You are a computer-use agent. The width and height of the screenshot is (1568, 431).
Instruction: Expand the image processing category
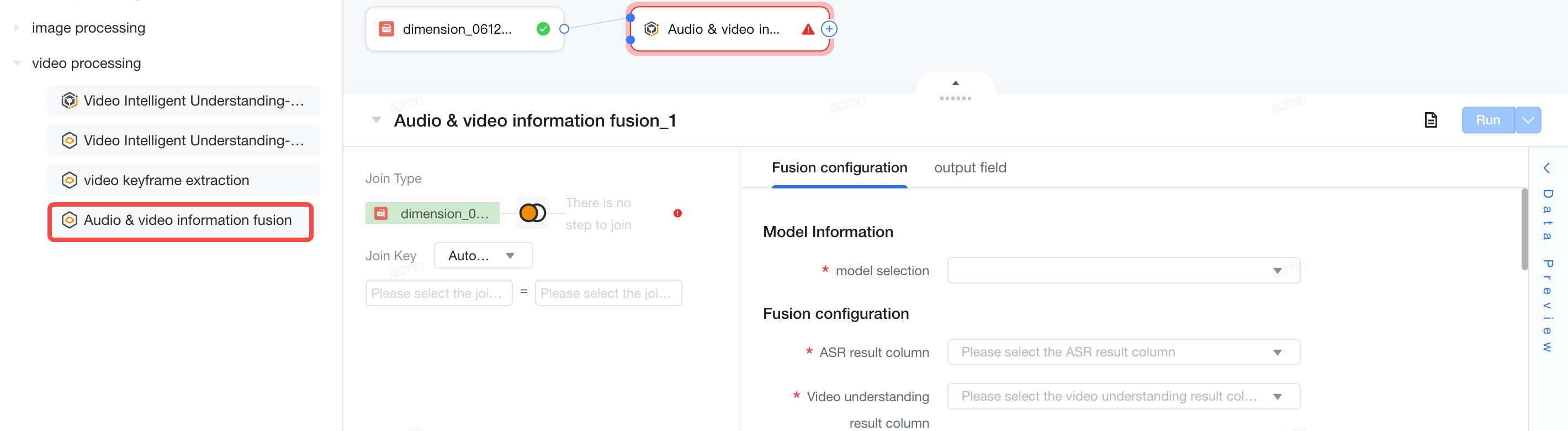click(x=17, y=28)
